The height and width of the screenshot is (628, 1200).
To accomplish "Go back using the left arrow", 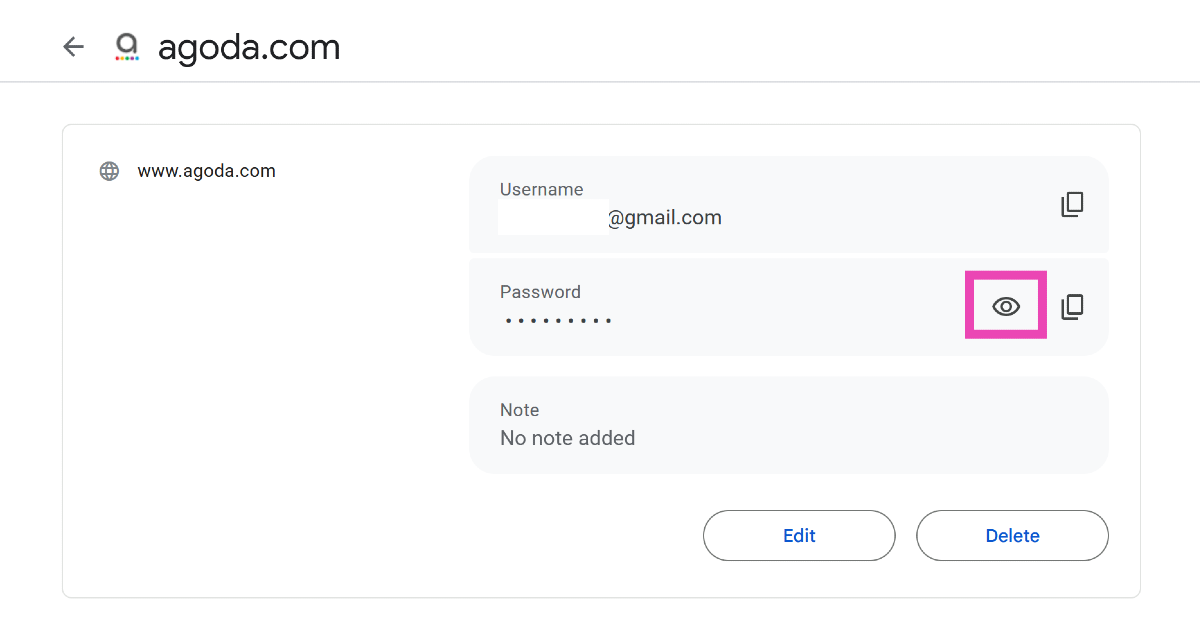I will 73,47.
